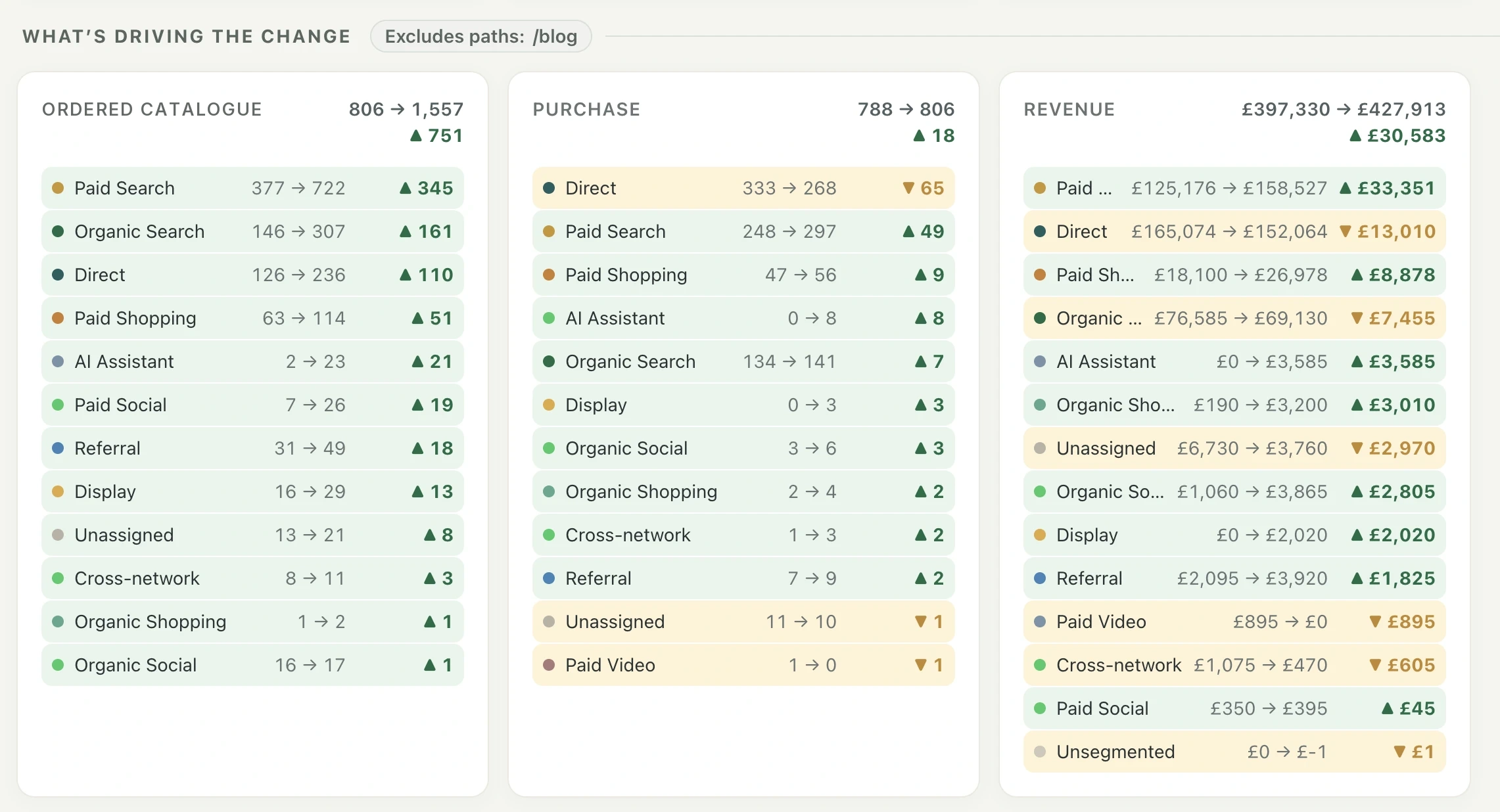Click Cross-network revenue row with £605 decrease
This screenshot has height=812, width=1500.
click(x=1234, y=665)
